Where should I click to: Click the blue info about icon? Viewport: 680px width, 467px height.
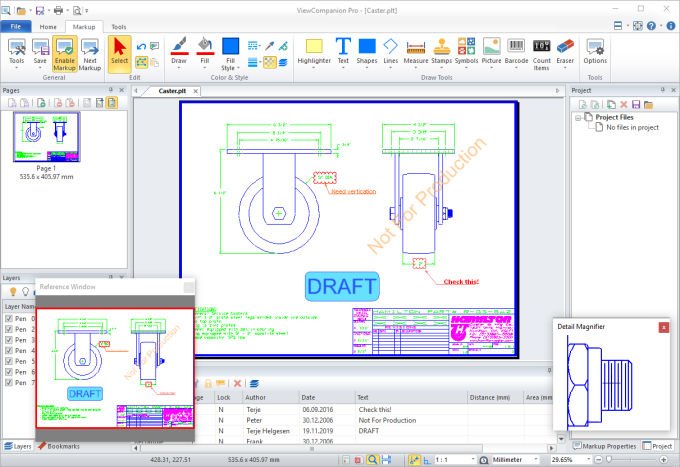click(670, 26)
